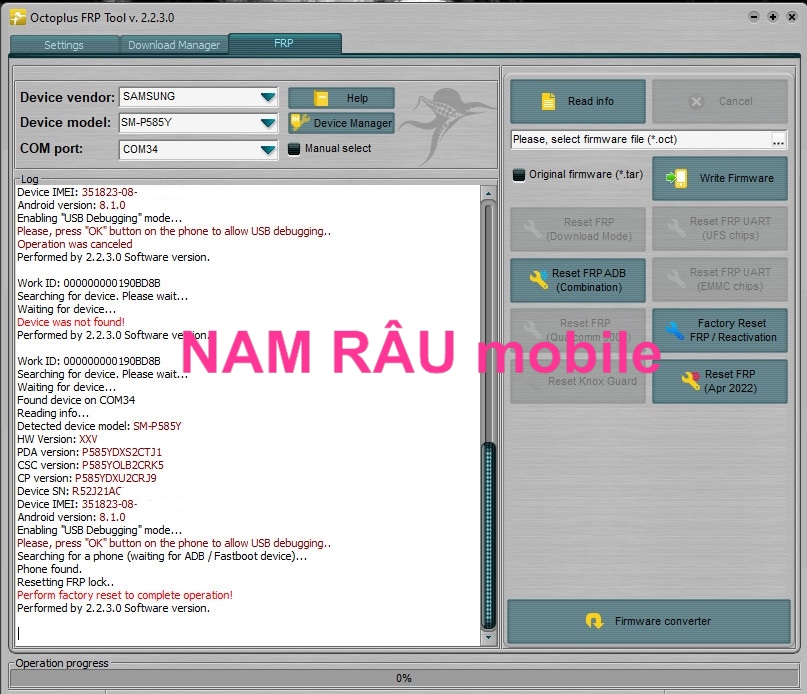The width and height of the screenshot is (807, 694).
Task: Click the Write Firmware button
Action: (x=720, y=178)
